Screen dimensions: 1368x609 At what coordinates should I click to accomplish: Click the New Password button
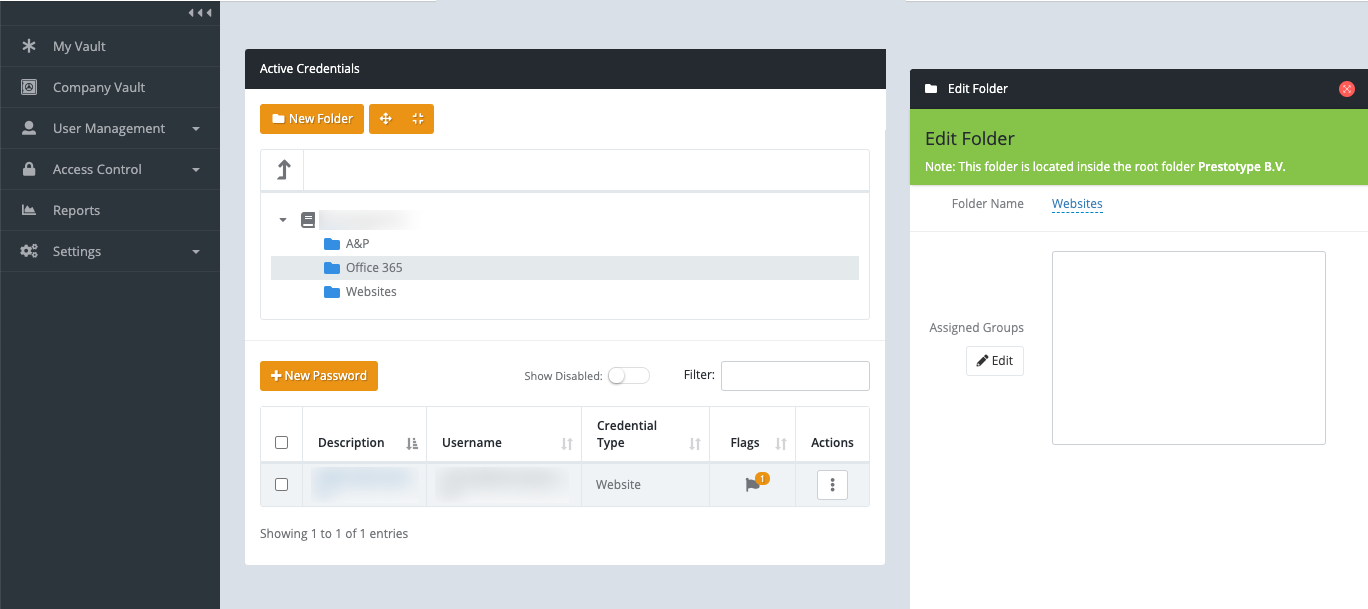319,376
